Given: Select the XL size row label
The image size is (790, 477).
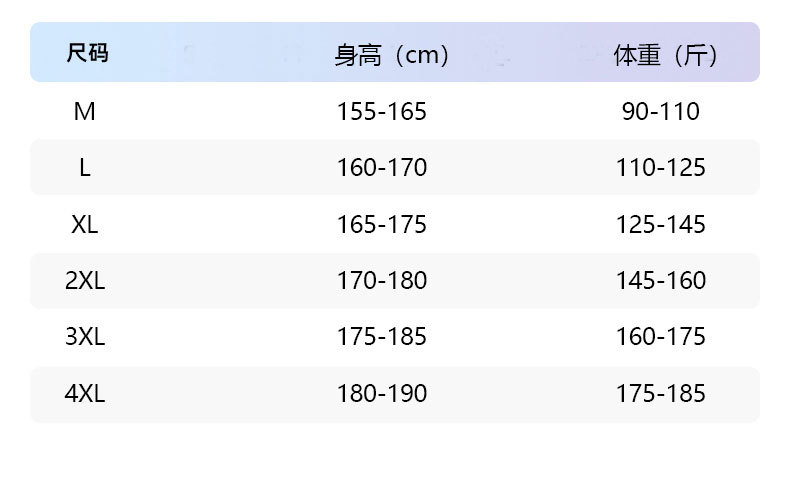Looking at the screenshot, I should (85, 224).
